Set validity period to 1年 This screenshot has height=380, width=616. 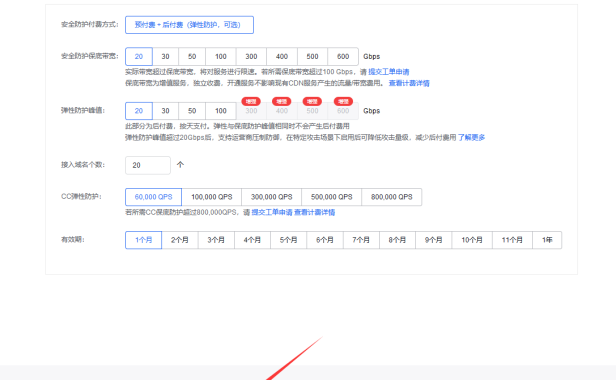click(547, 240)
